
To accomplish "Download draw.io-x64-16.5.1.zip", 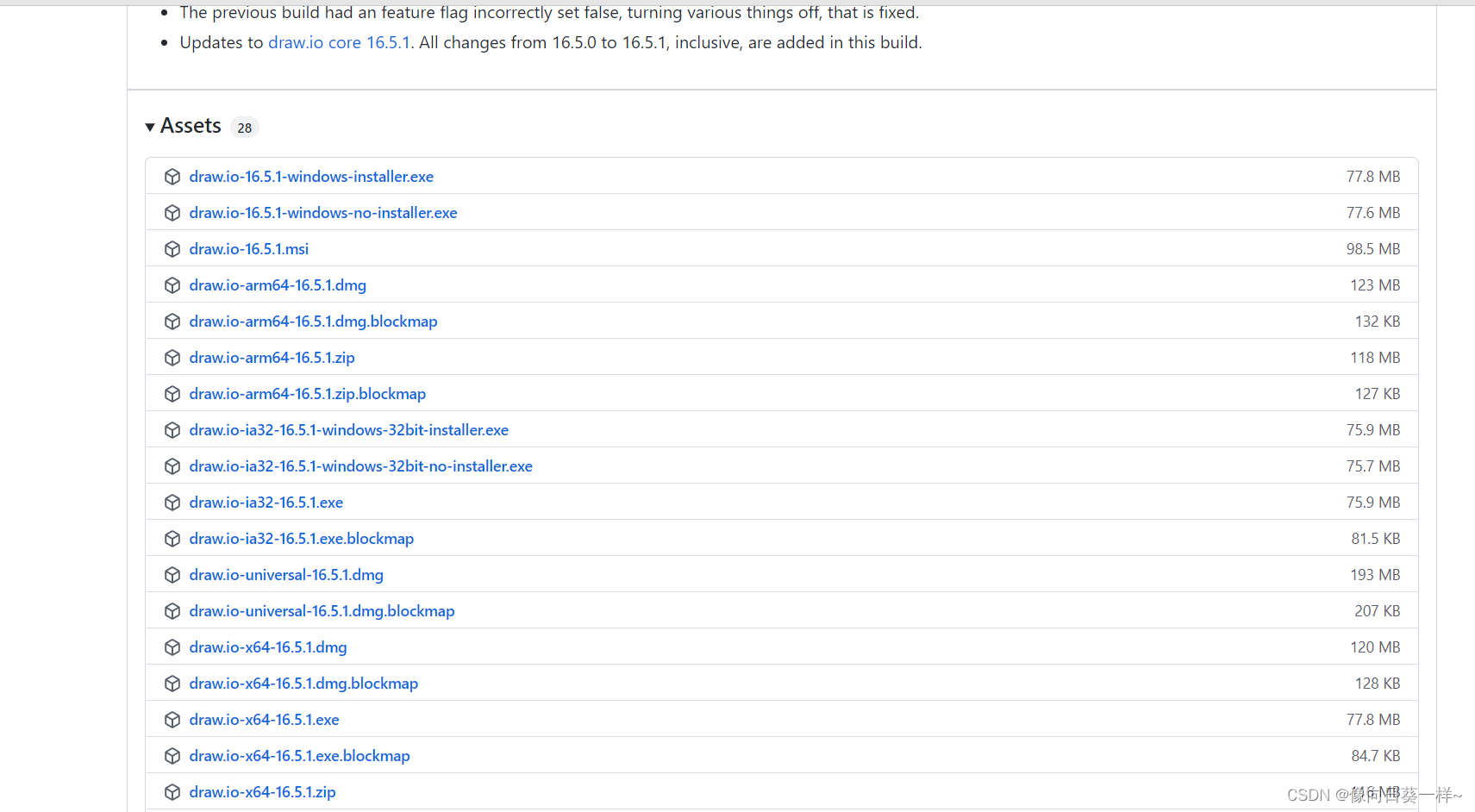I will (263, 792).
